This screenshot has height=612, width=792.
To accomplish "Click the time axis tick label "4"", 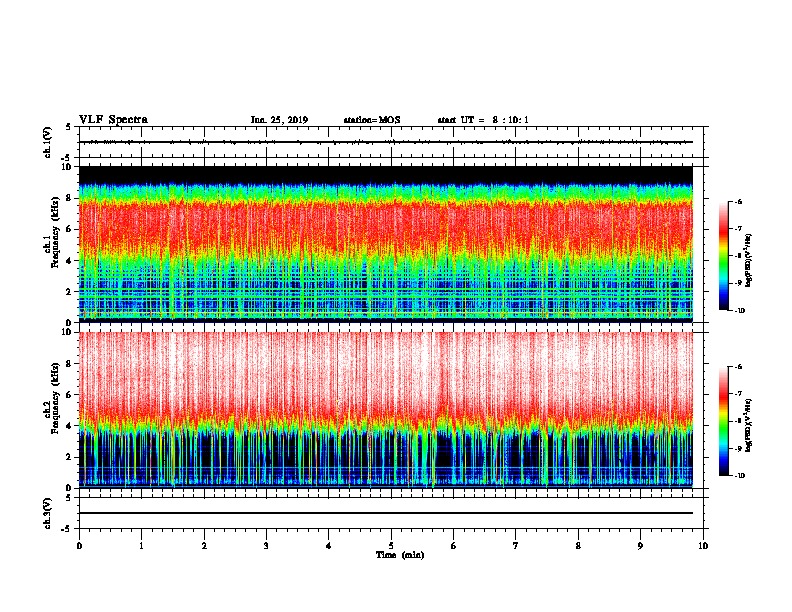I will click(329, 546).
